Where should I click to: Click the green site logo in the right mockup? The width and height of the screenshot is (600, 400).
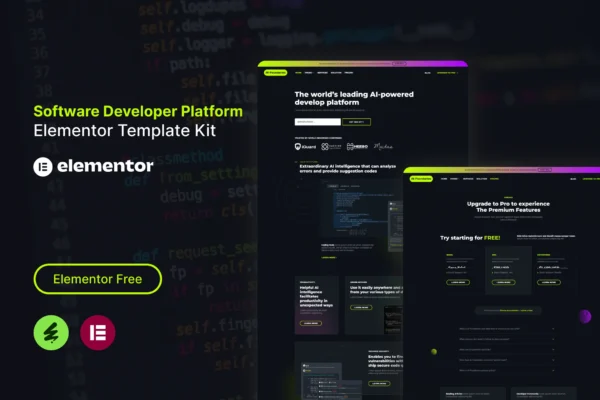421,179
